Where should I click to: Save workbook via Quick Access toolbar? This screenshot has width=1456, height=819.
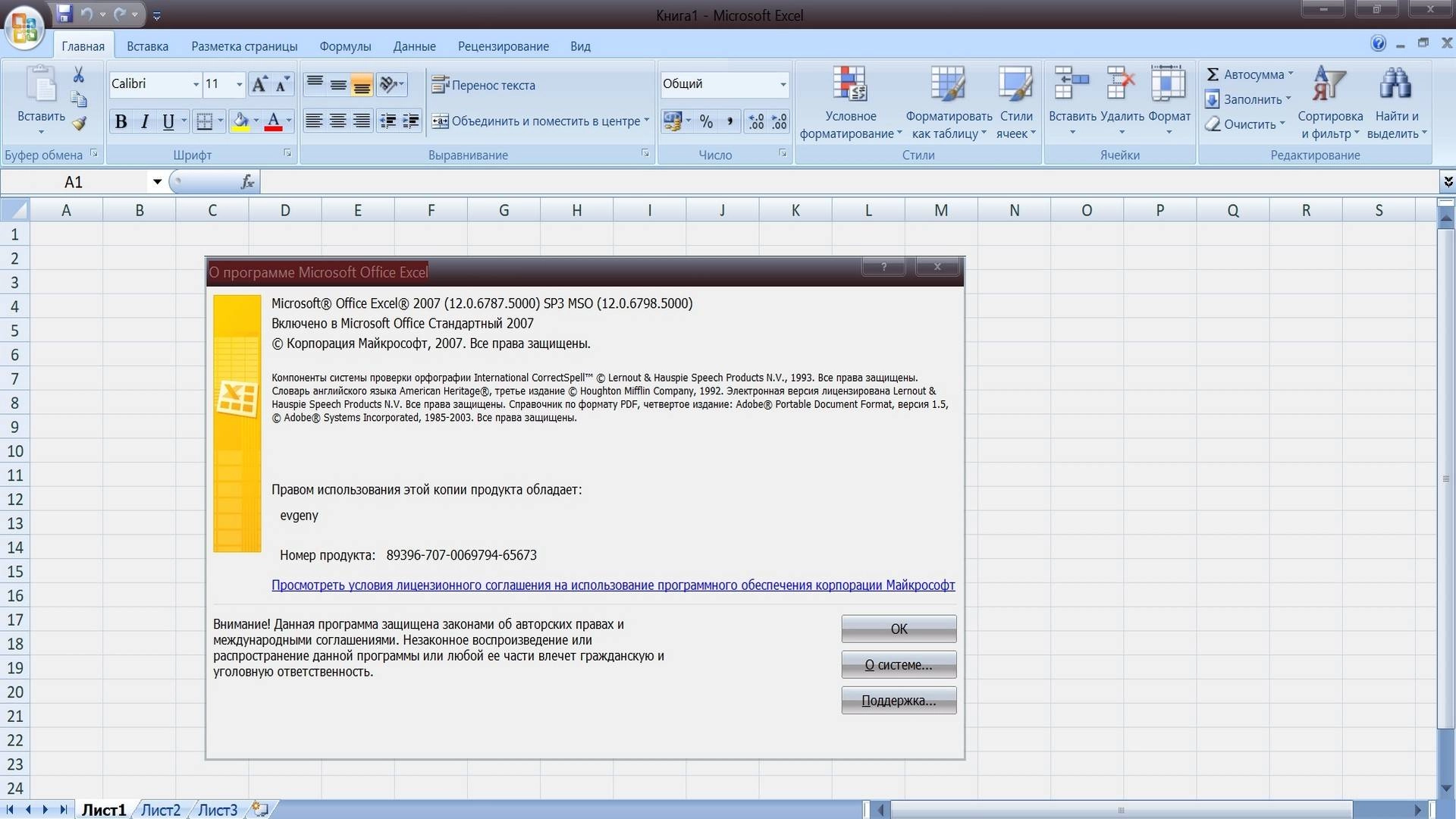click(64, 14)
